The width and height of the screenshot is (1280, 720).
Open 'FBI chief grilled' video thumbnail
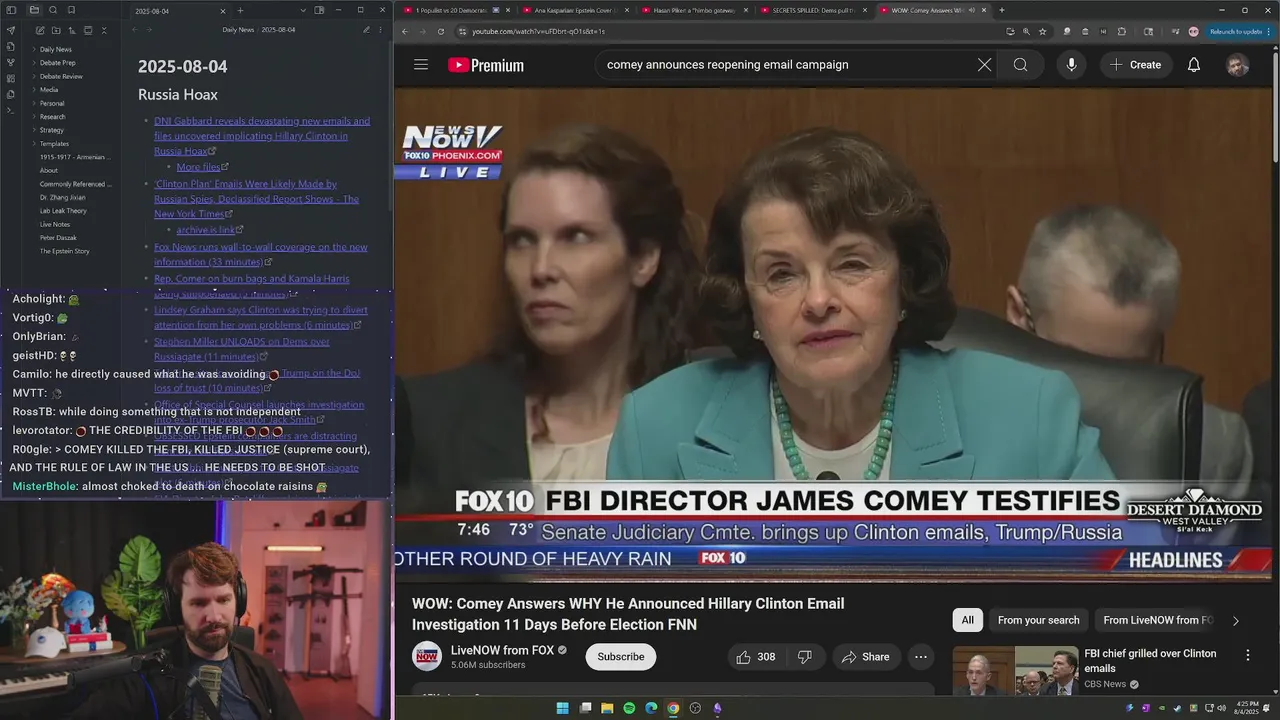pos(1016,670)
